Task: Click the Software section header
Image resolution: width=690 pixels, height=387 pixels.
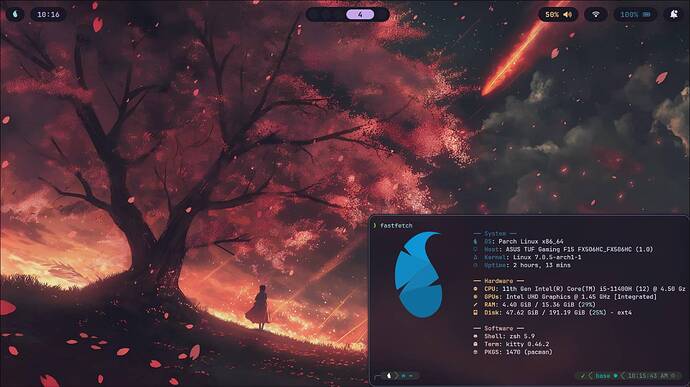Action: (x=499, y=328)
